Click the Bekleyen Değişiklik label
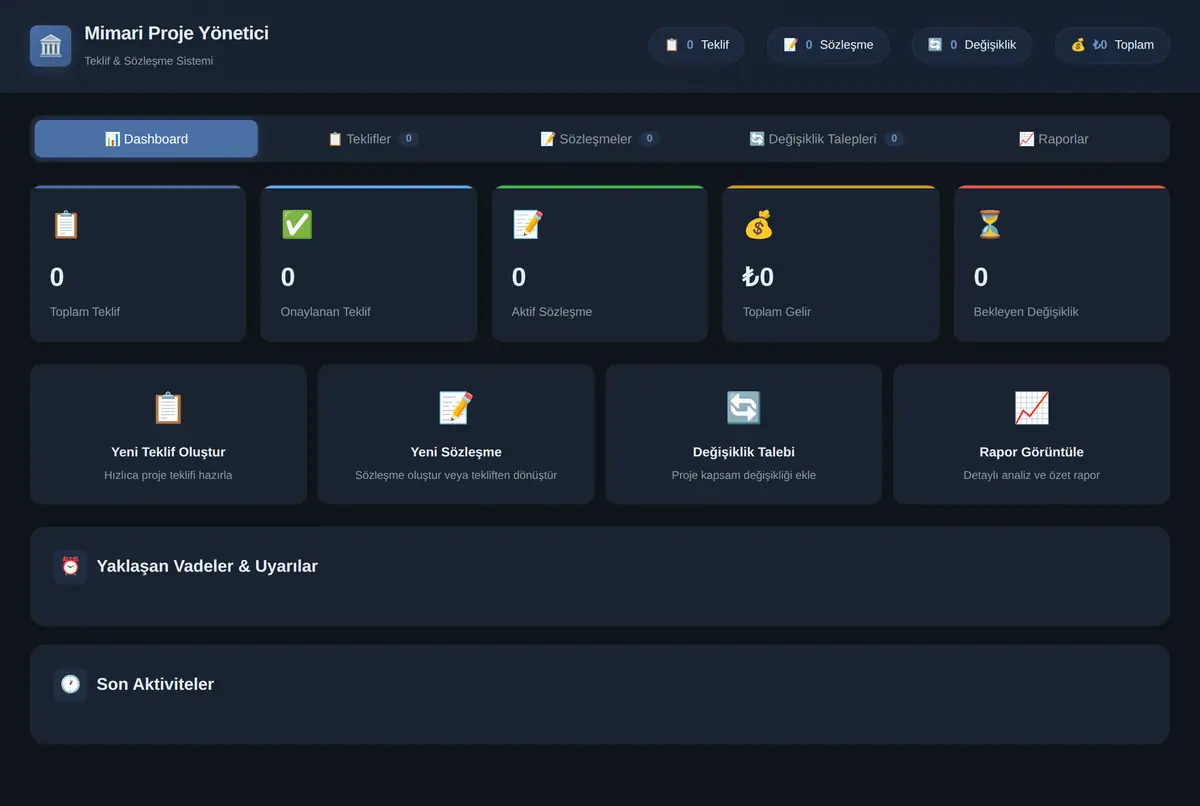This screenshot has height=806, width=1200. pyautogui.click(x=1026, y=312)
